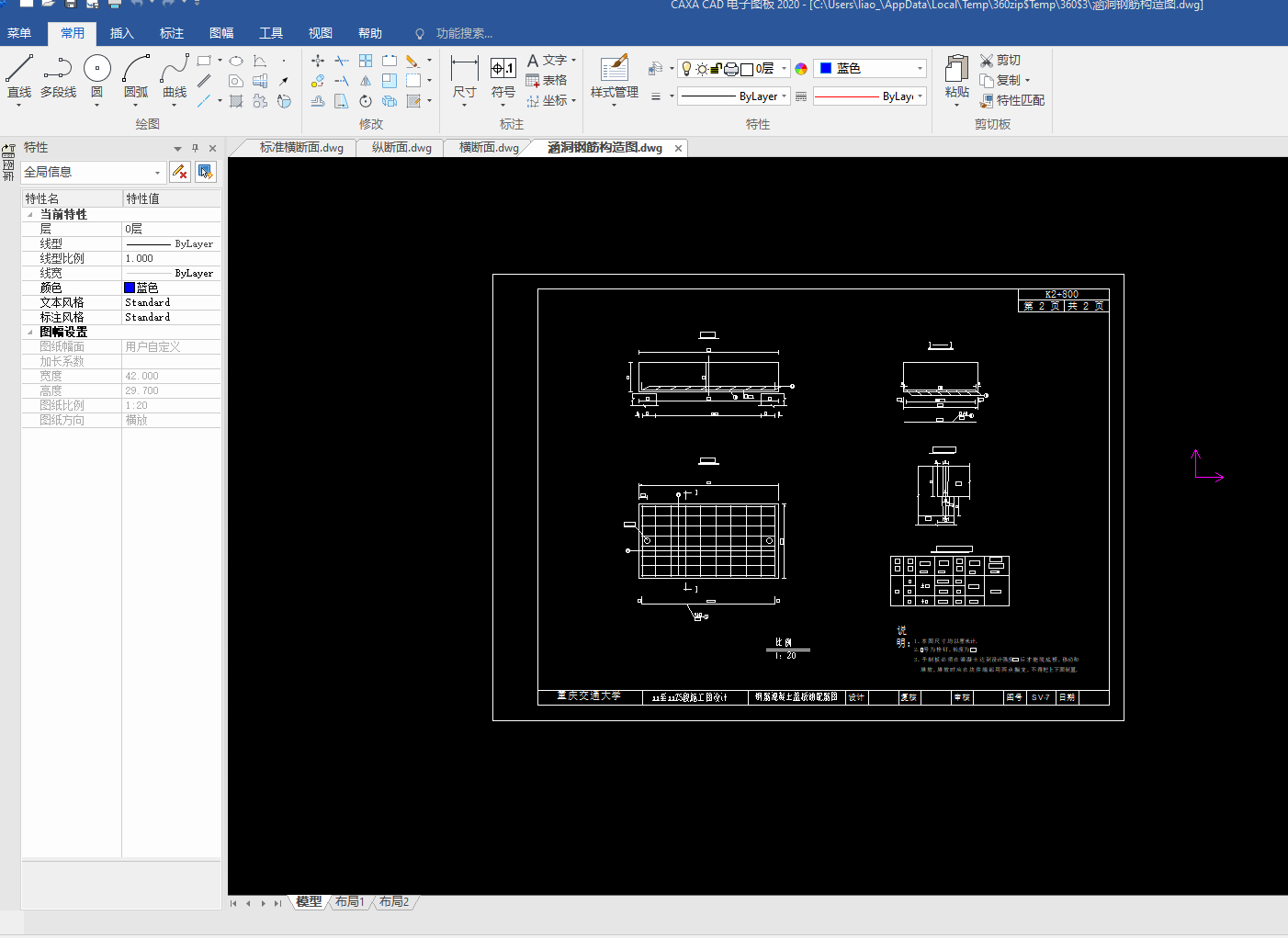Select the erase tool icon
Viewport: 1288px width, 938px height.
pyautogui.click(x=412, y=61)
